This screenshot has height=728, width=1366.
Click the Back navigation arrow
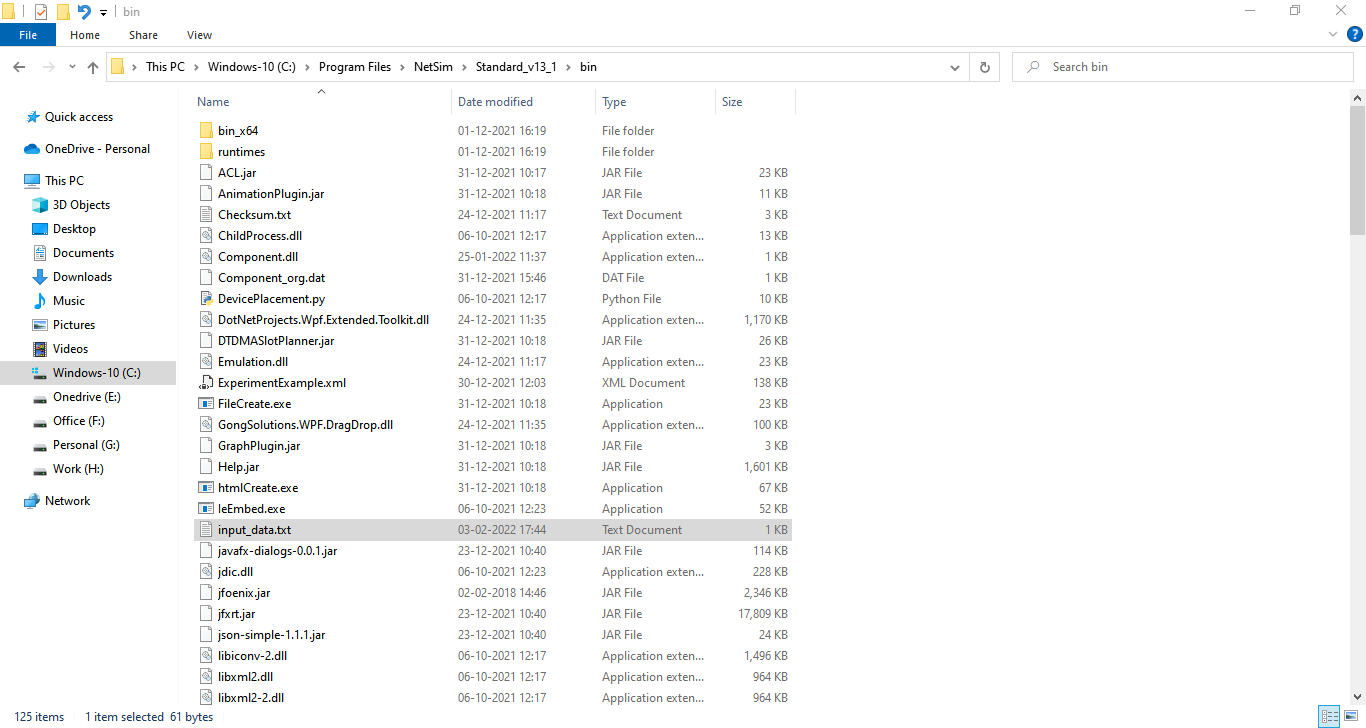pyautogui.click(x=19, y=67)
